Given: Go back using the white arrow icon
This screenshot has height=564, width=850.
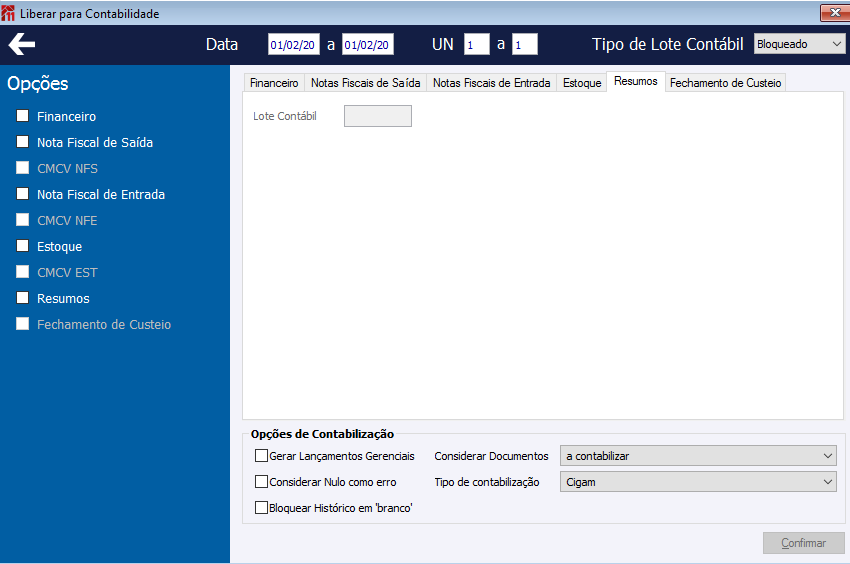Looking at the screenshot, I should pyautogui.click(x=22, y=44).
